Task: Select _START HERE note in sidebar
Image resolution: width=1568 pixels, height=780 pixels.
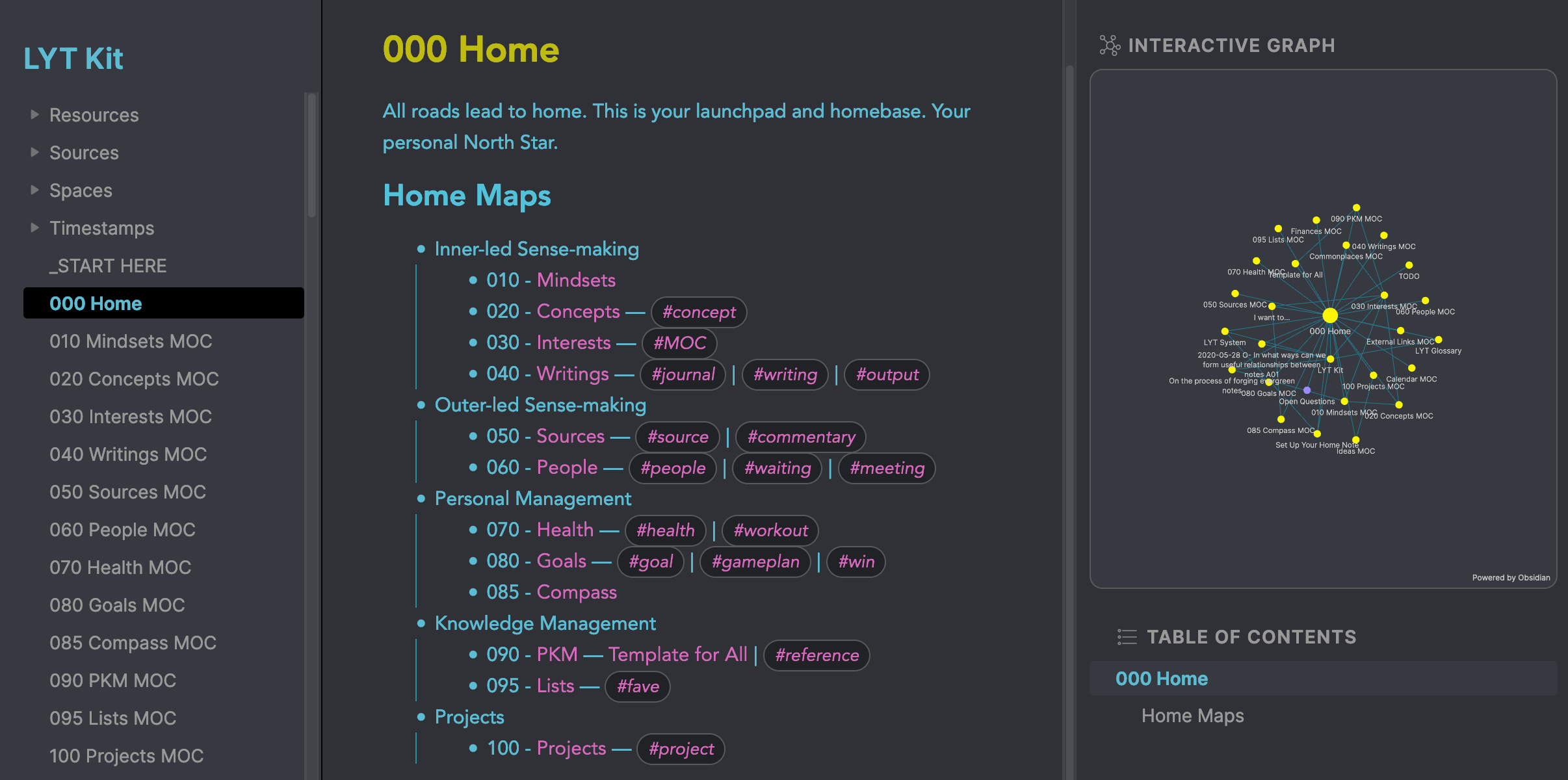Action: point(108,266)
